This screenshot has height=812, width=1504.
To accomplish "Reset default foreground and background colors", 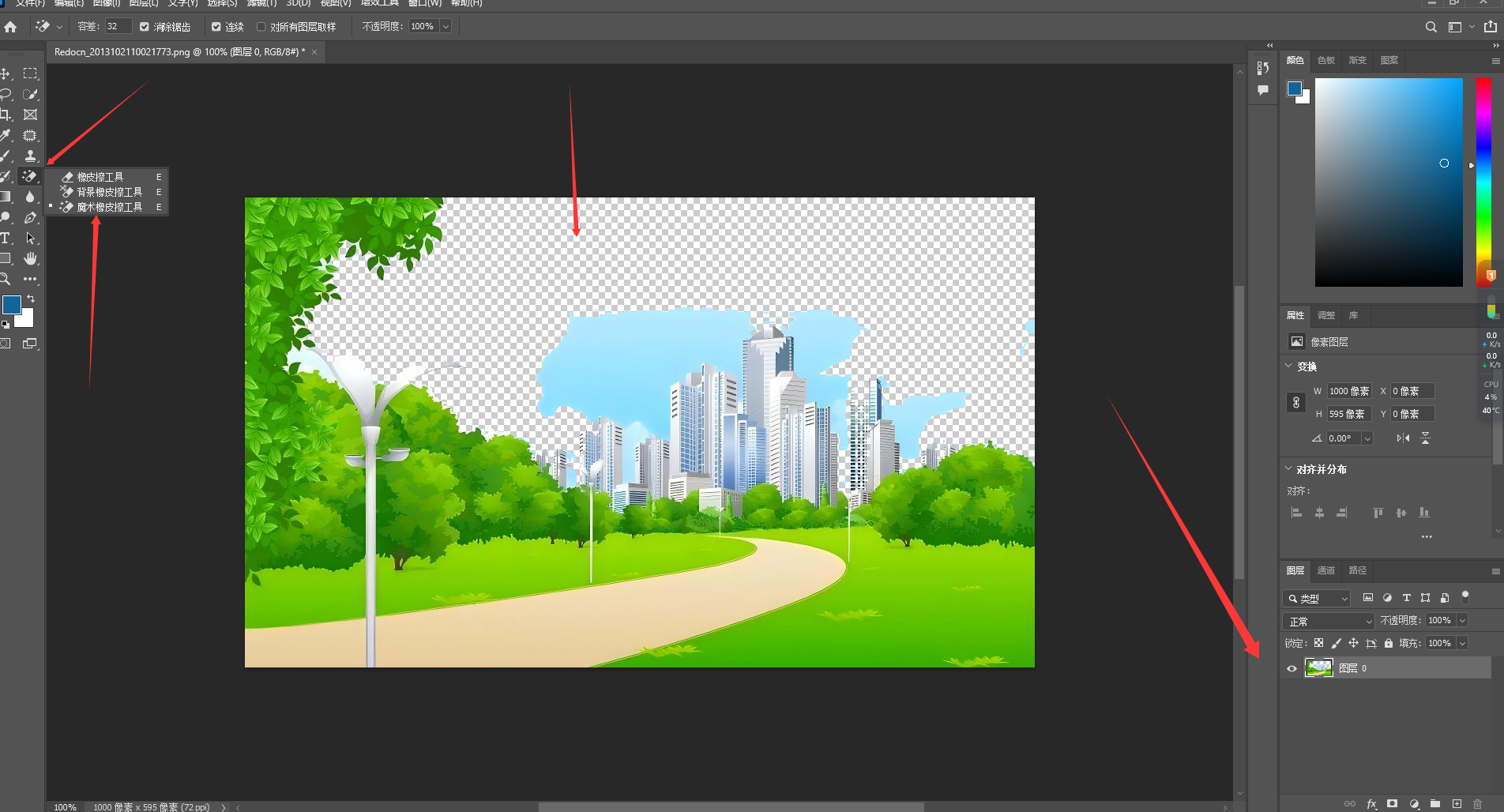I will 6,325.
